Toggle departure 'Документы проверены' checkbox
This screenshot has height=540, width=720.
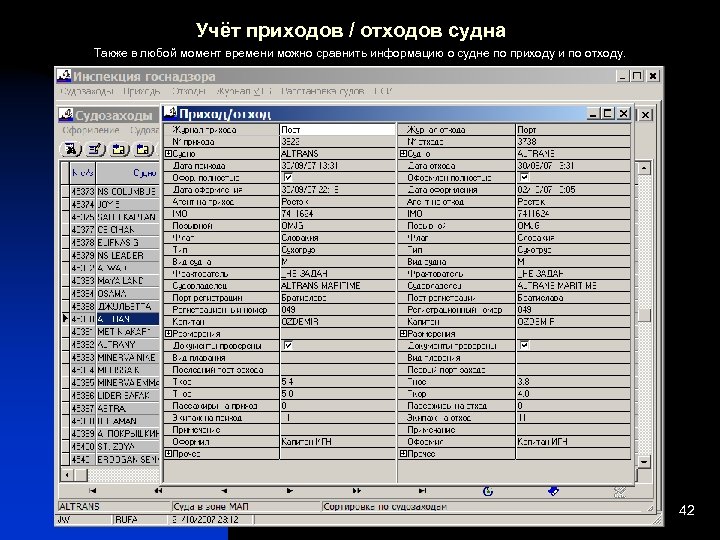click(524, 345)
